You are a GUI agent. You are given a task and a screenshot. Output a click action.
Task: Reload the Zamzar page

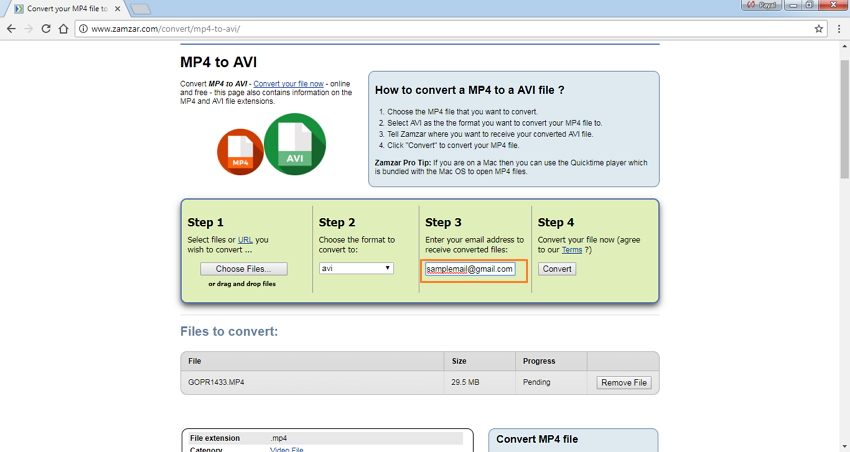pos(46,29)
